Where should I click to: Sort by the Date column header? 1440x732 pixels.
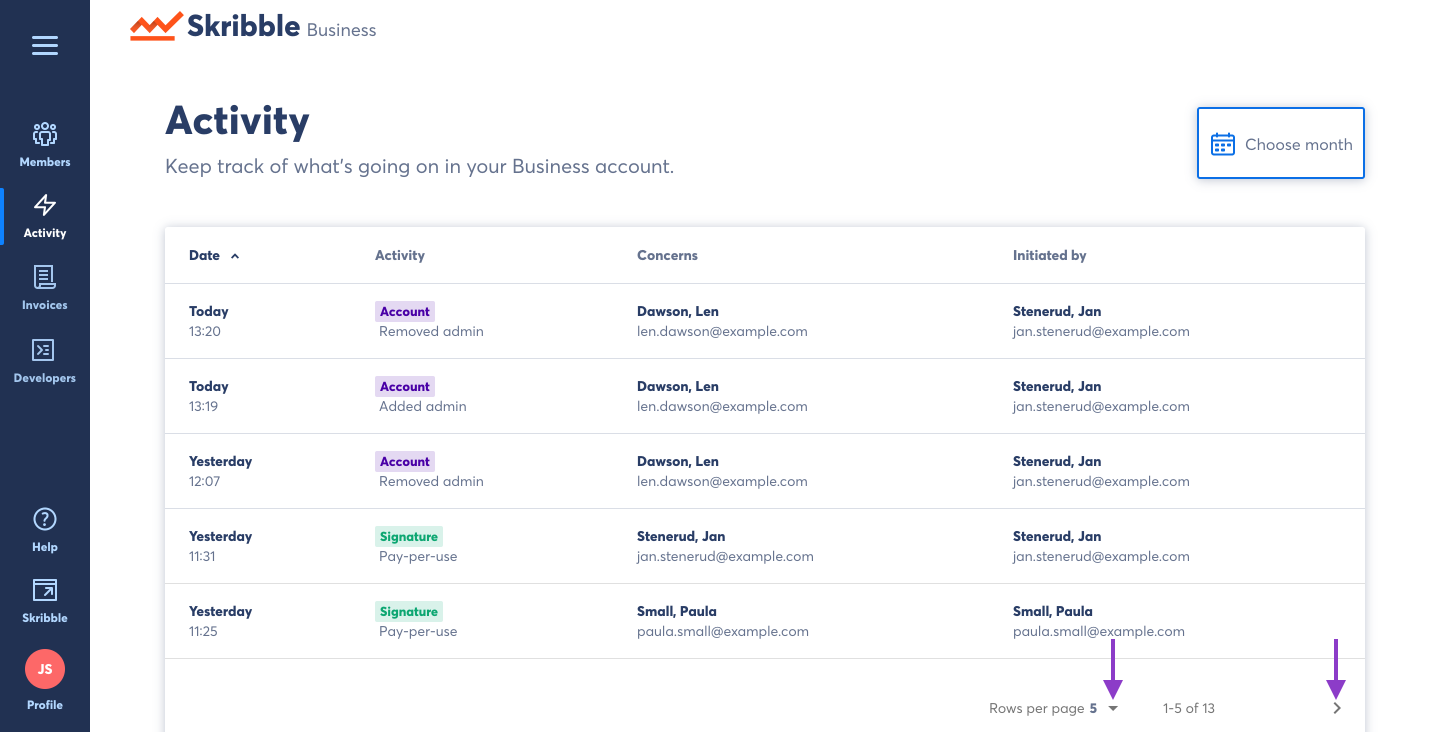(204, 255)
